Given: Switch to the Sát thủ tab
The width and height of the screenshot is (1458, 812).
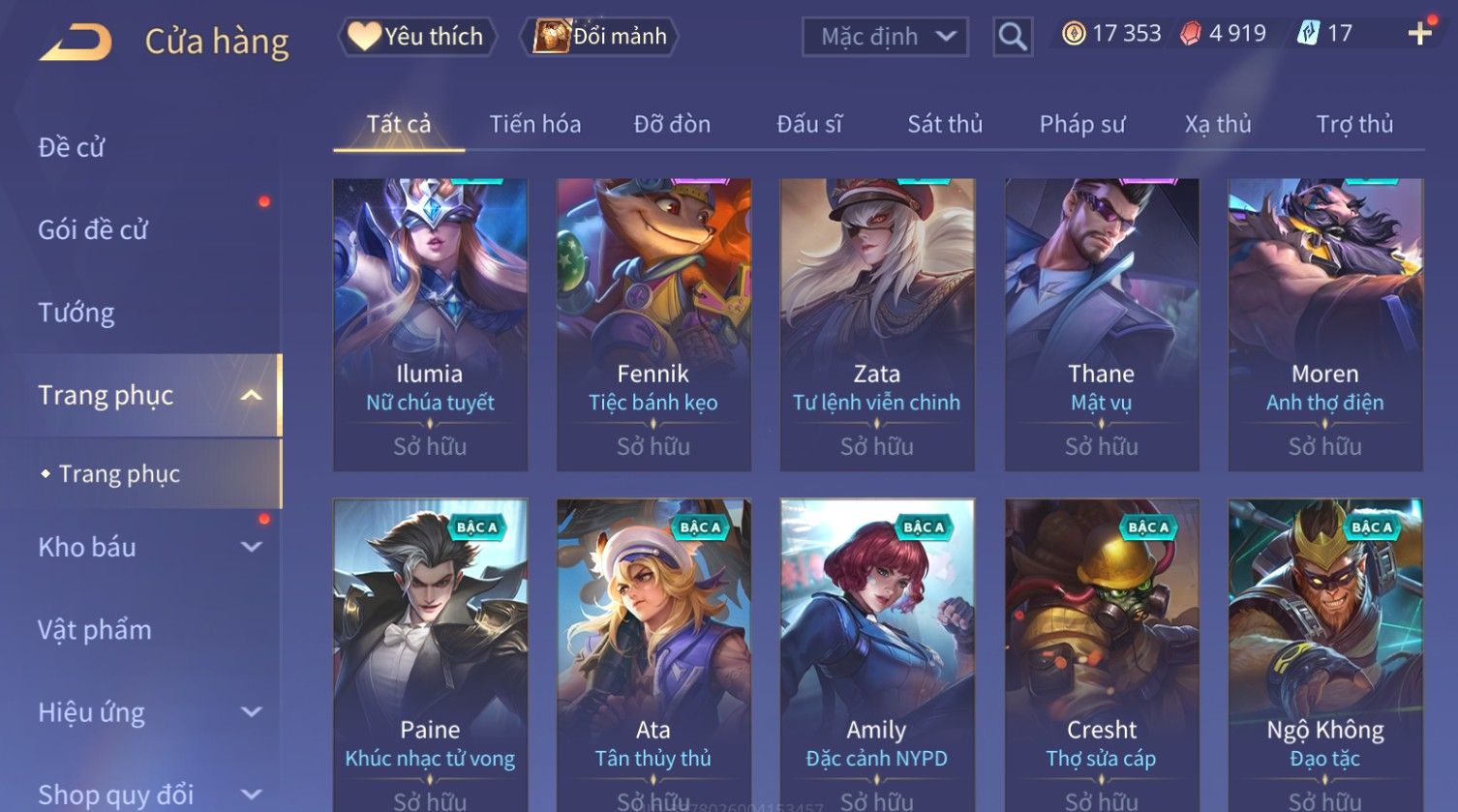Looking at the screenshot, I should click(x=945, y=124).
